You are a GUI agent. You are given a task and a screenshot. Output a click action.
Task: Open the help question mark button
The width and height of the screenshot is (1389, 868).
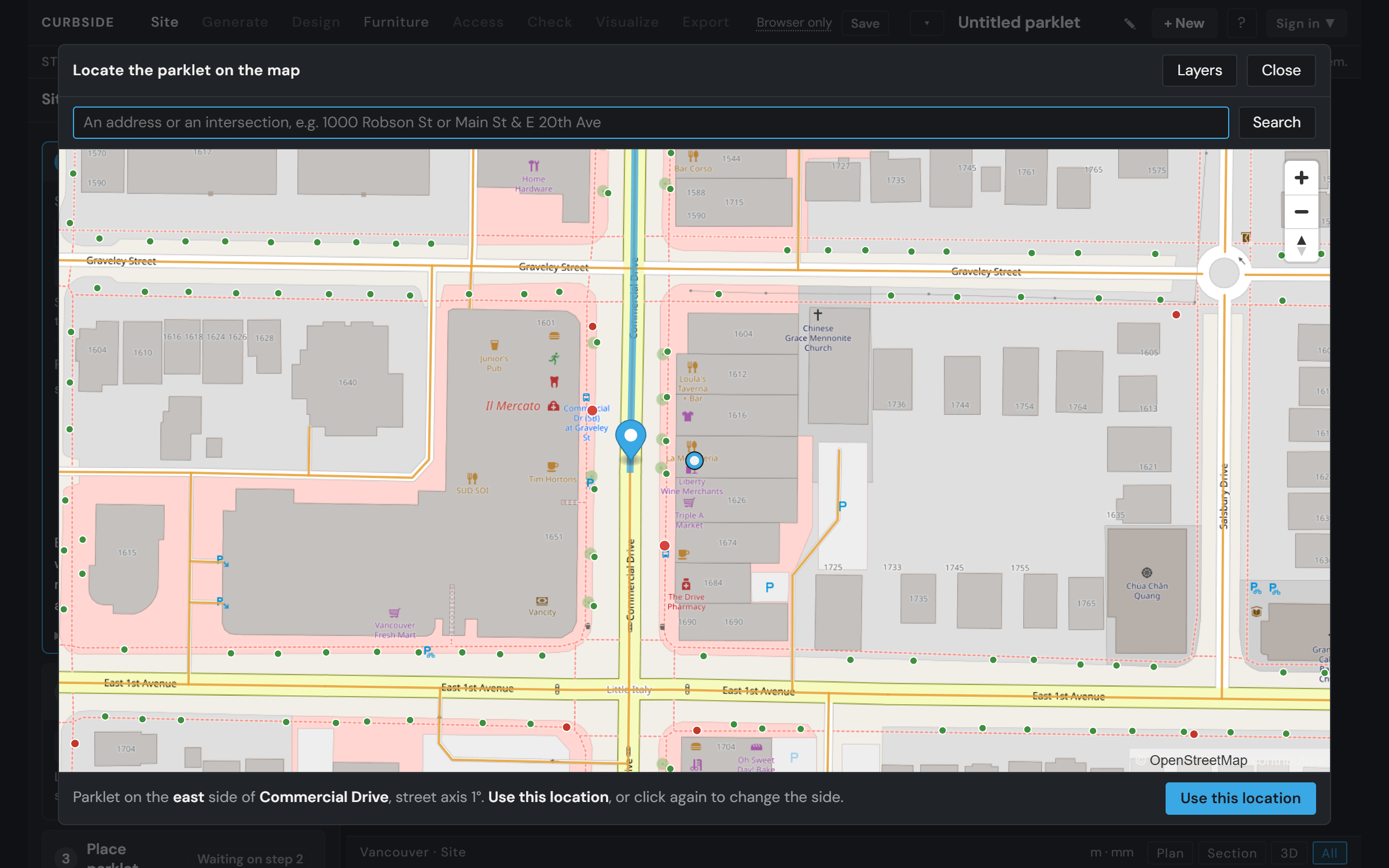tap(1241, 23)
